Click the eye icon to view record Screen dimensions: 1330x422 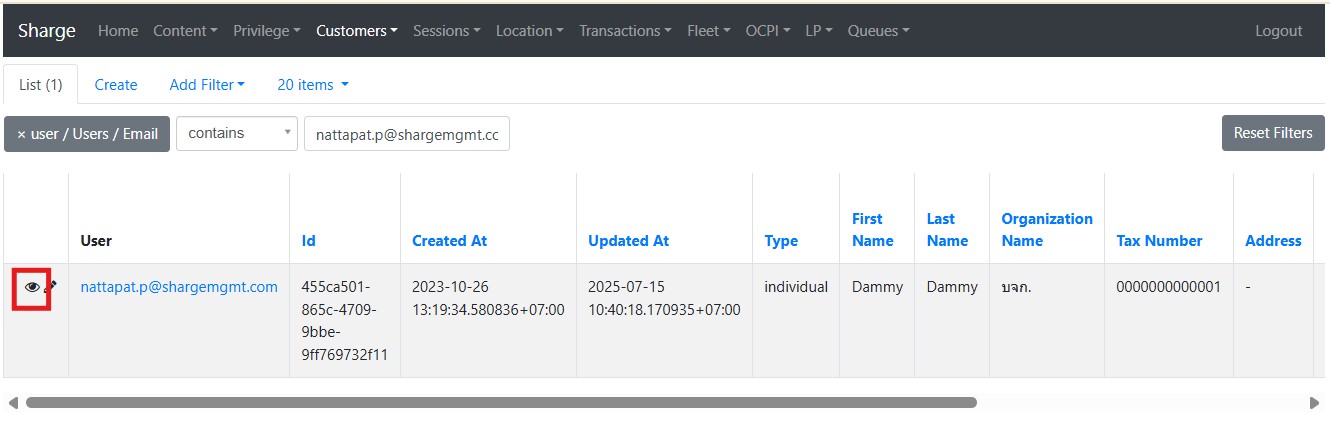pos(32,287)
